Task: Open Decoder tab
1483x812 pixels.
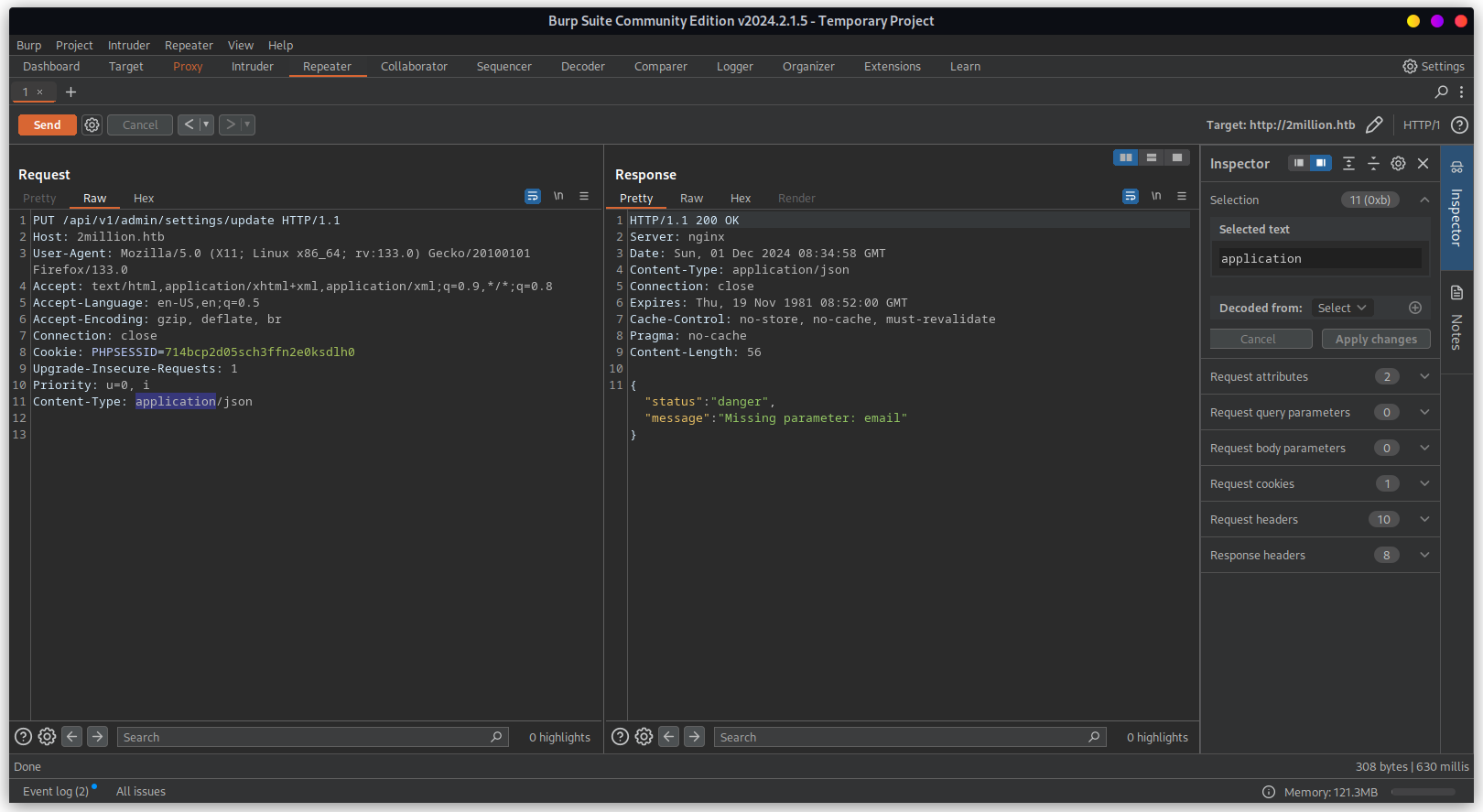Action: [x=583, y=67]
